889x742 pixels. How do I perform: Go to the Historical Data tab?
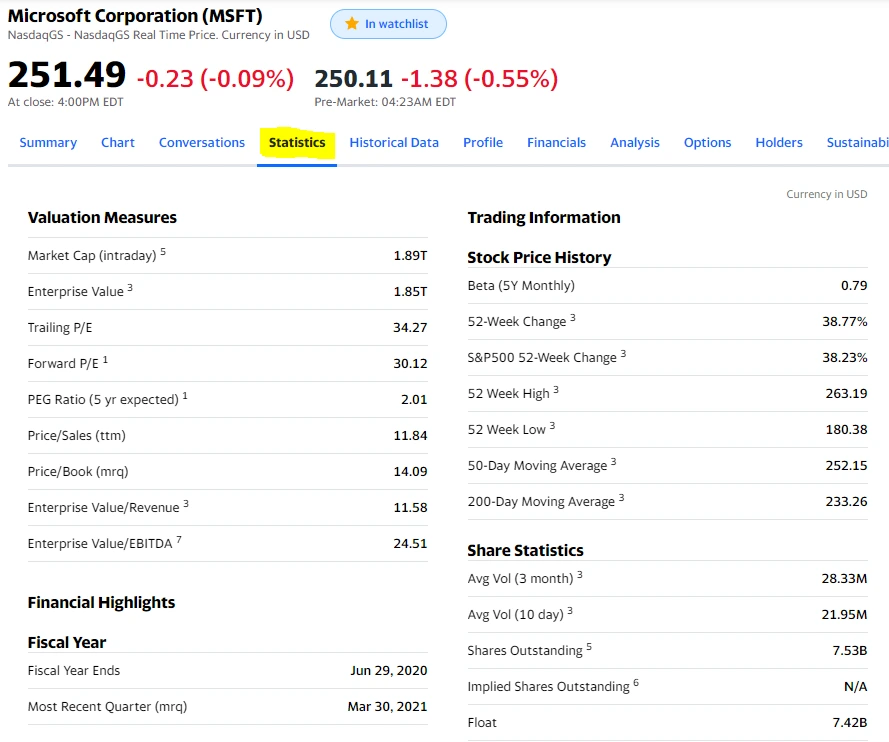394,142
